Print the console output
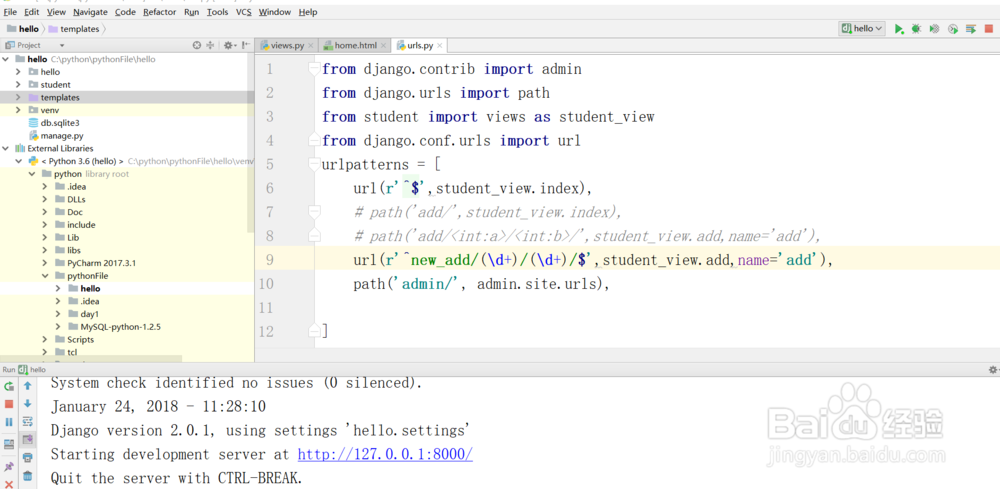Screen dimensions: 1000x489 click(x=27, y=457)
